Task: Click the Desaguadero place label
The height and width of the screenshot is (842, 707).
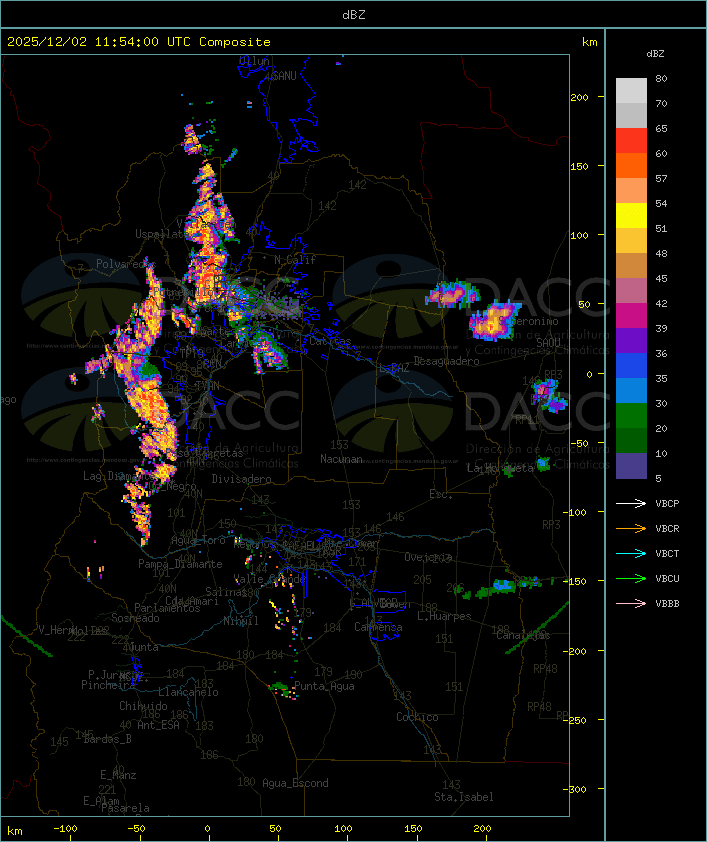Action: pos(446,361)
